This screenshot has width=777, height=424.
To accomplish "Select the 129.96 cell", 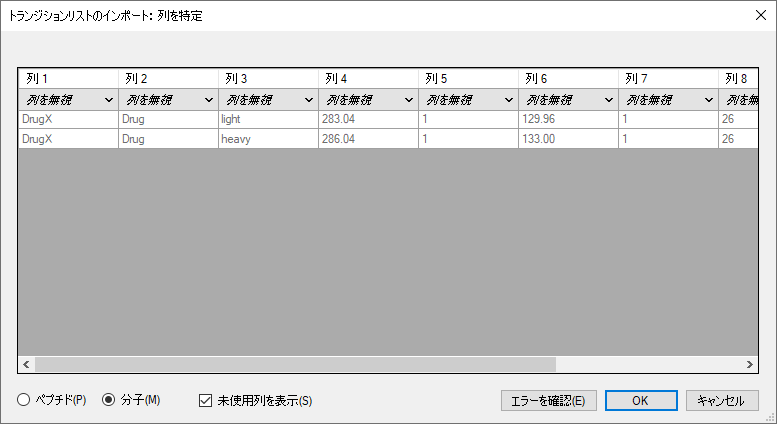I will click(x=568, y=119).
